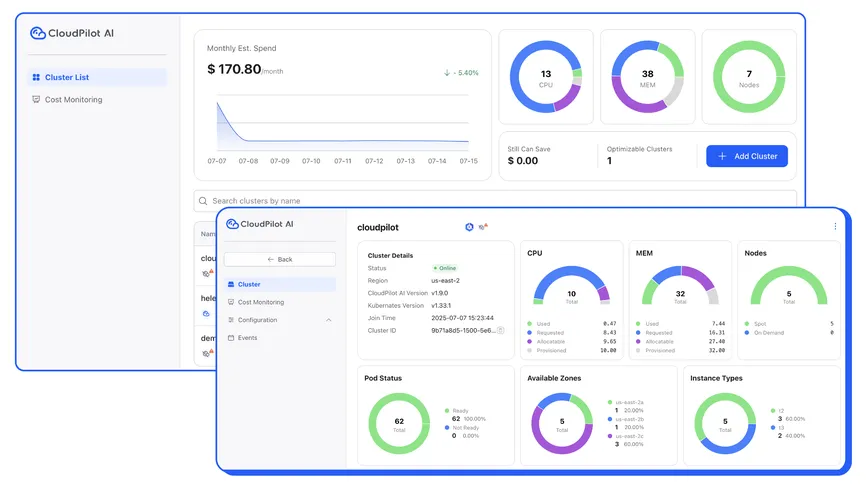
Task: Click the Back button
Action: pyautogui.click(x=279, y=259)
